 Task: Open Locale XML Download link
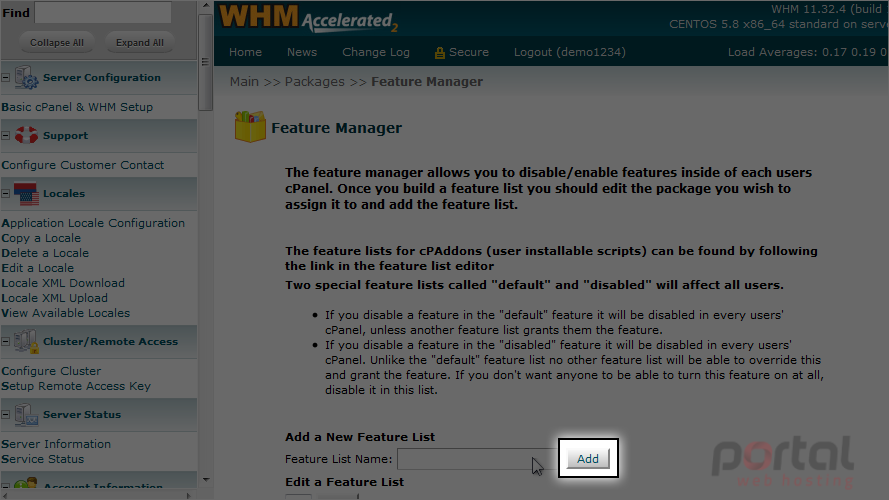63,283
